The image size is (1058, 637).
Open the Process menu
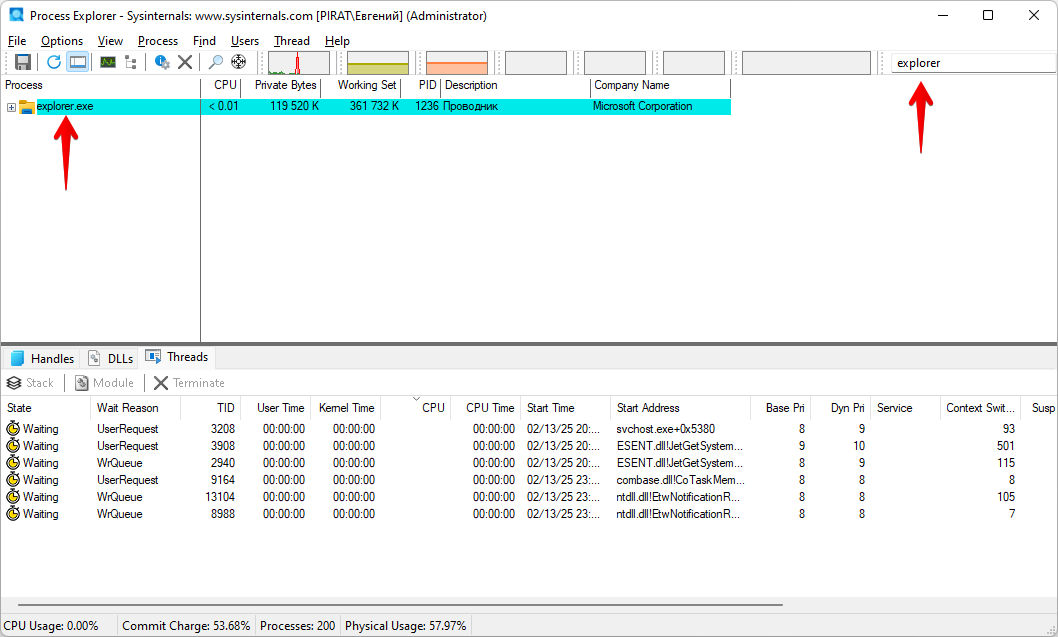158,41
